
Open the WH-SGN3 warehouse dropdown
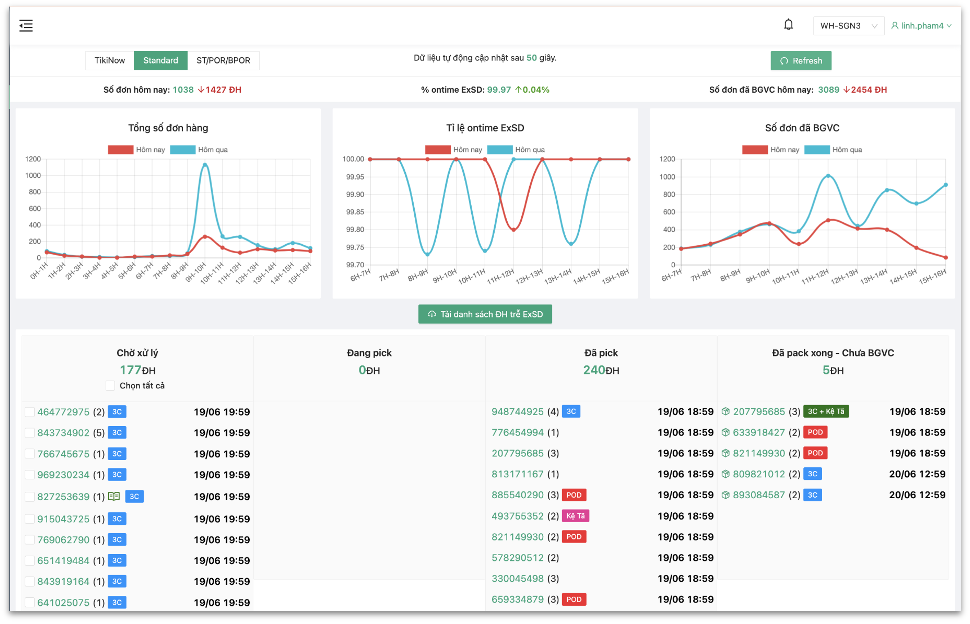point(848,26)
